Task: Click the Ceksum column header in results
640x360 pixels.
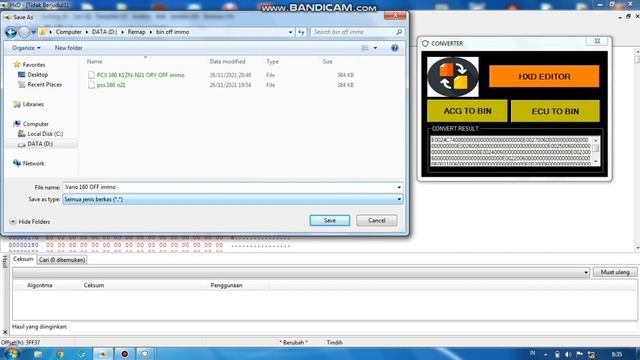Action: (x=94, y=285)
